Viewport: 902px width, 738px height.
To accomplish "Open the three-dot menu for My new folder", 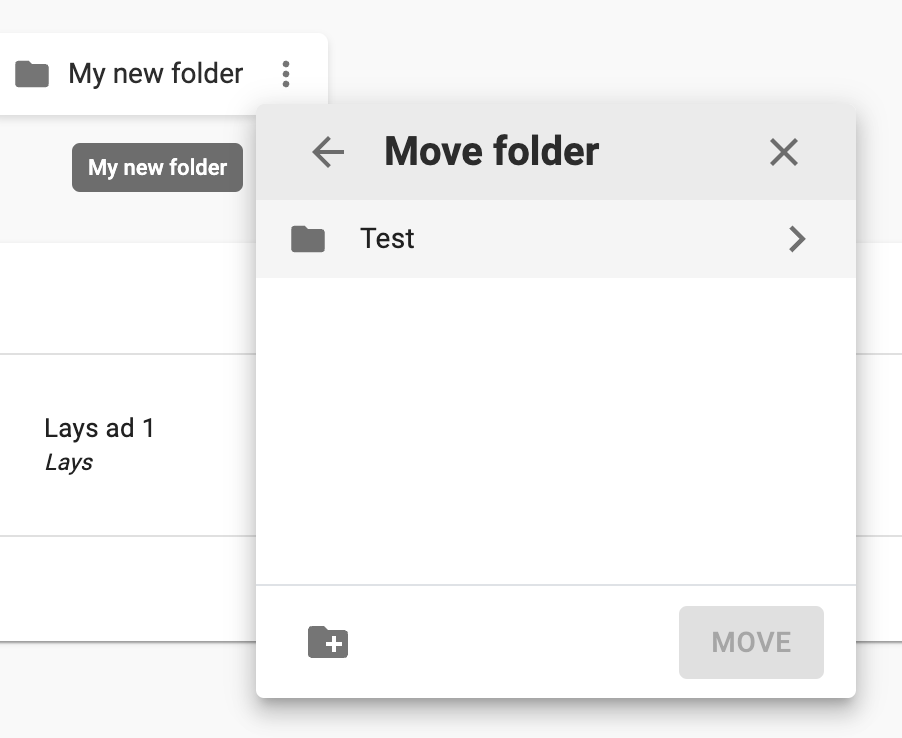I will tap(286, 74).
